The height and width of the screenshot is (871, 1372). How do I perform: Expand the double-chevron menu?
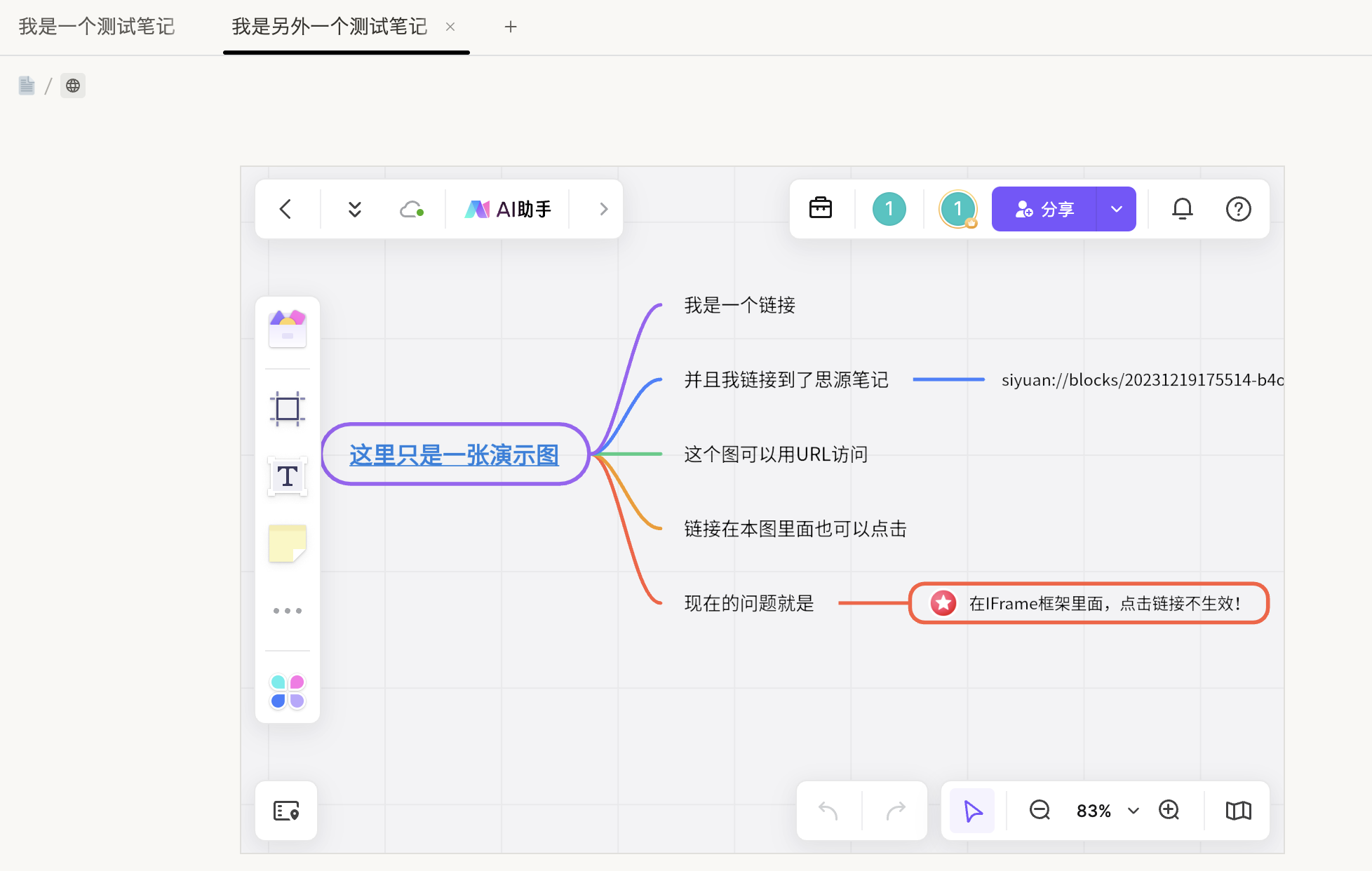click(x=355, y=209)
